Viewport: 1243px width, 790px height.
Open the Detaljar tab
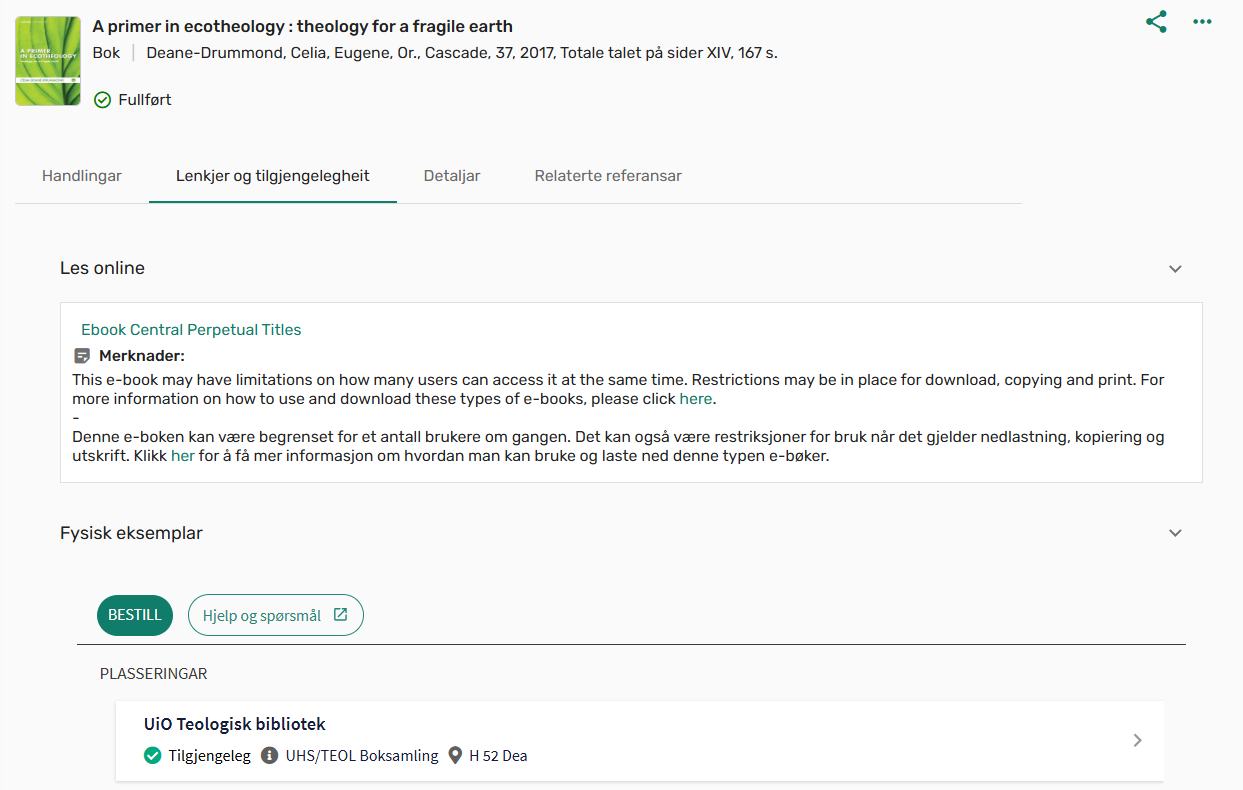(452, 176)
